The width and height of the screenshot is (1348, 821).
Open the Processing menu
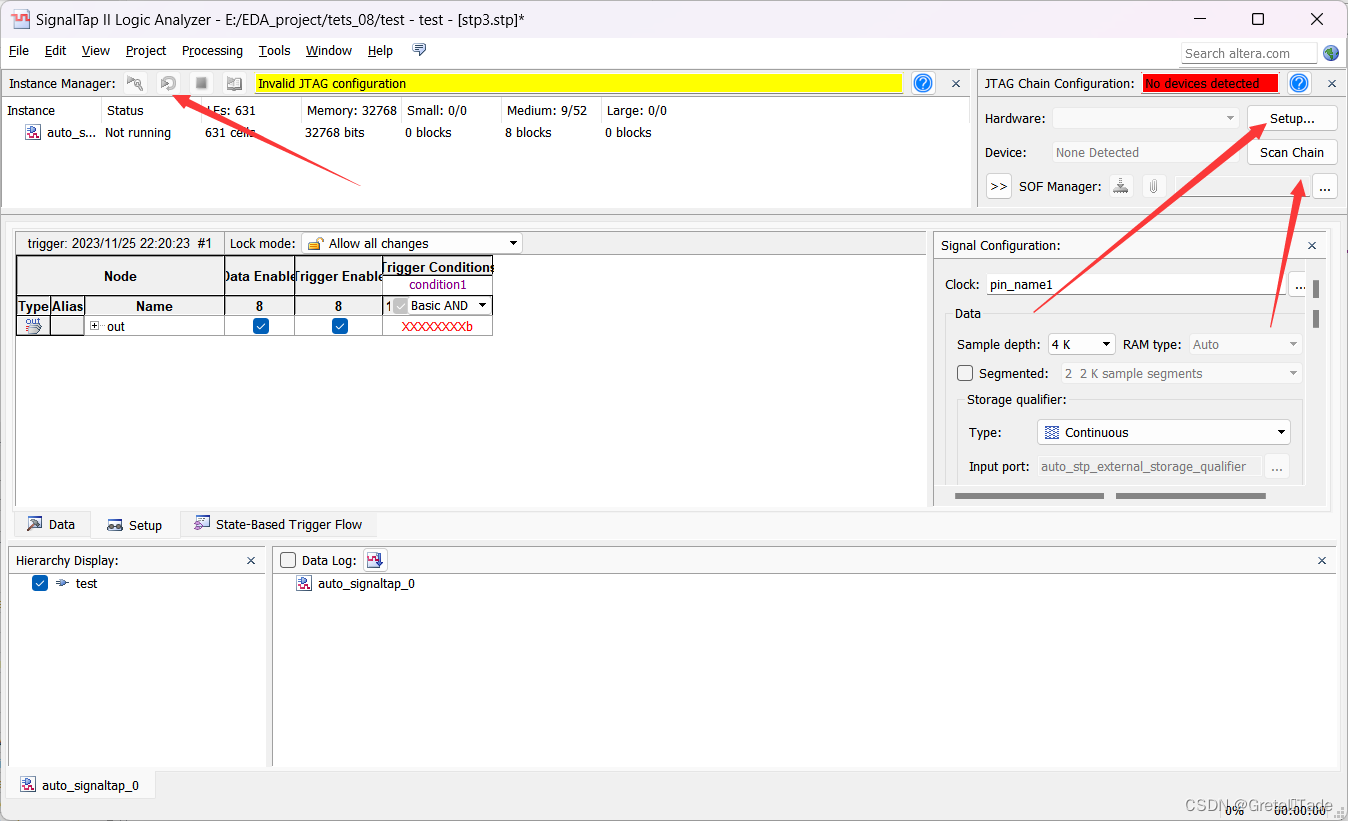212,50
